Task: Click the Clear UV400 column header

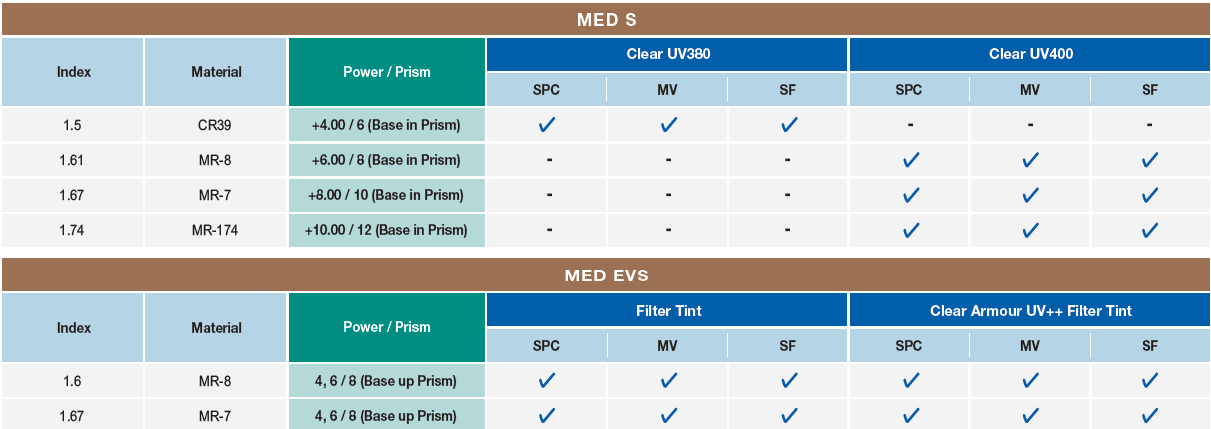Action: coord(1030,54)
